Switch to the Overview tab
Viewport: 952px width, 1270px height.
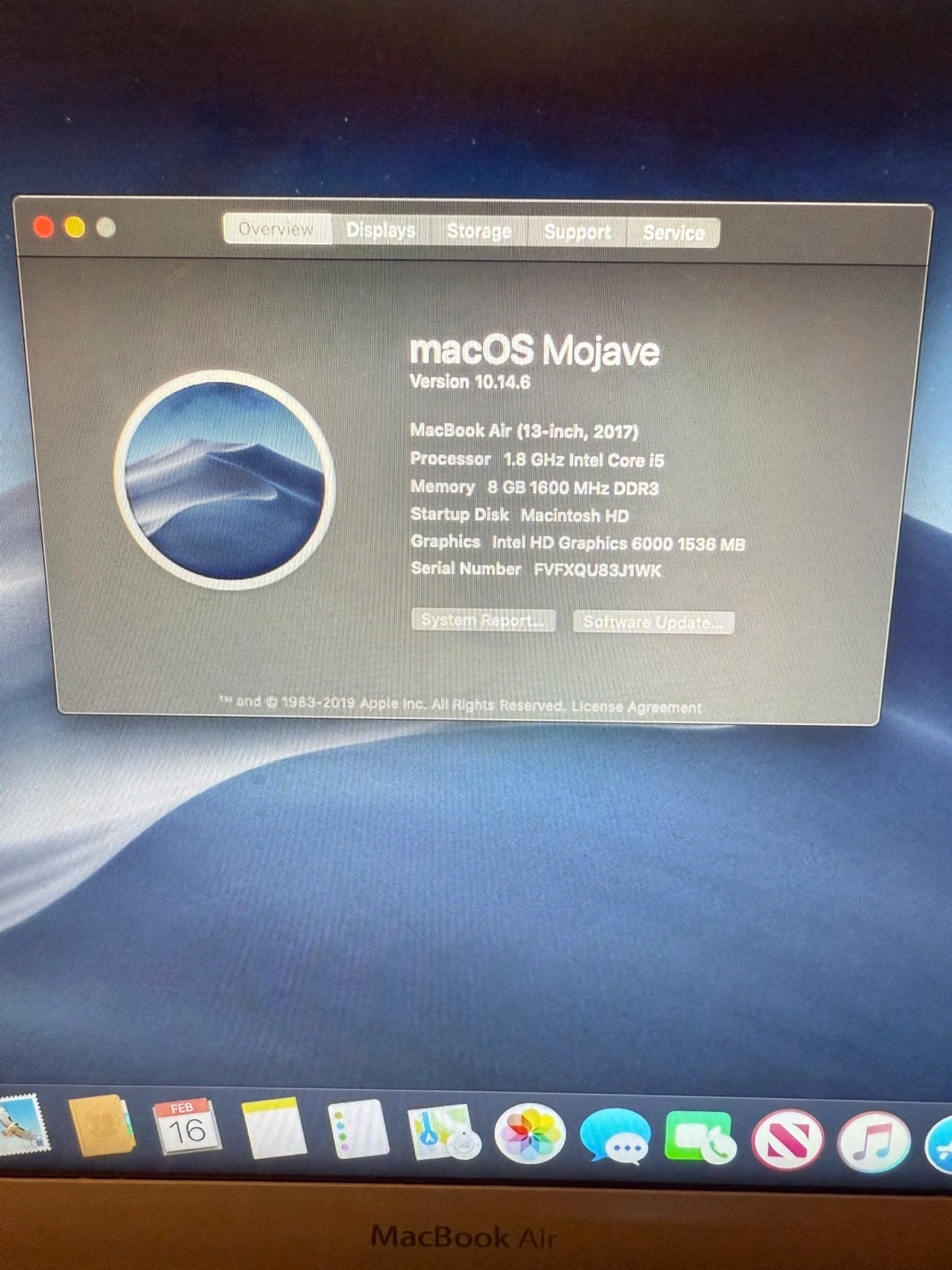(277, 229)
